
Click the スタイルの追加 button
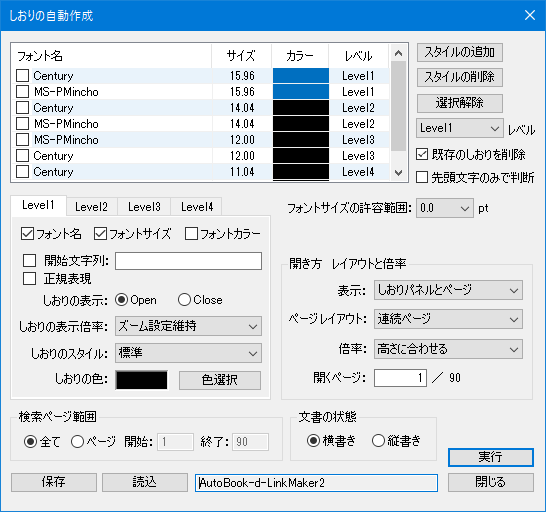(x=460, y=52)
